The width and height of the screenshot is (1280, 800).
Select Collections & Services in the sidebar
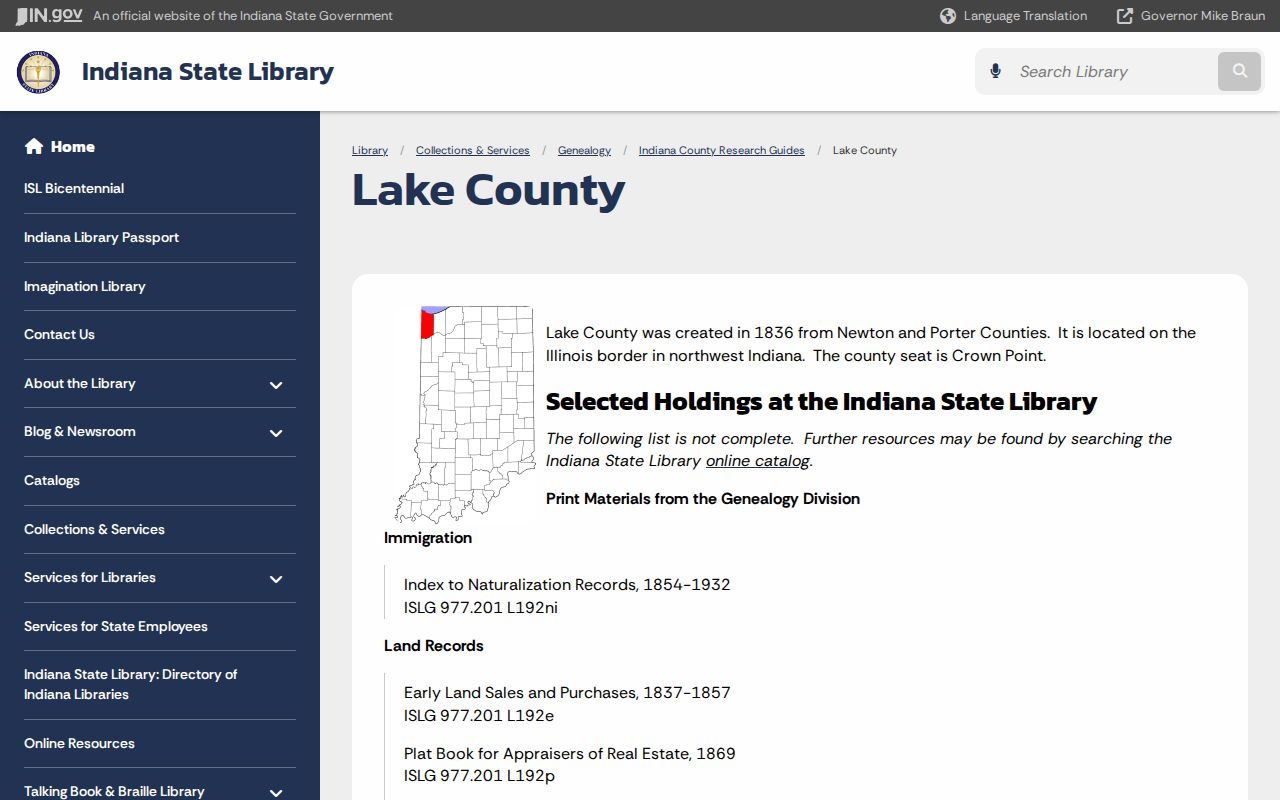(x=94, y=529)
